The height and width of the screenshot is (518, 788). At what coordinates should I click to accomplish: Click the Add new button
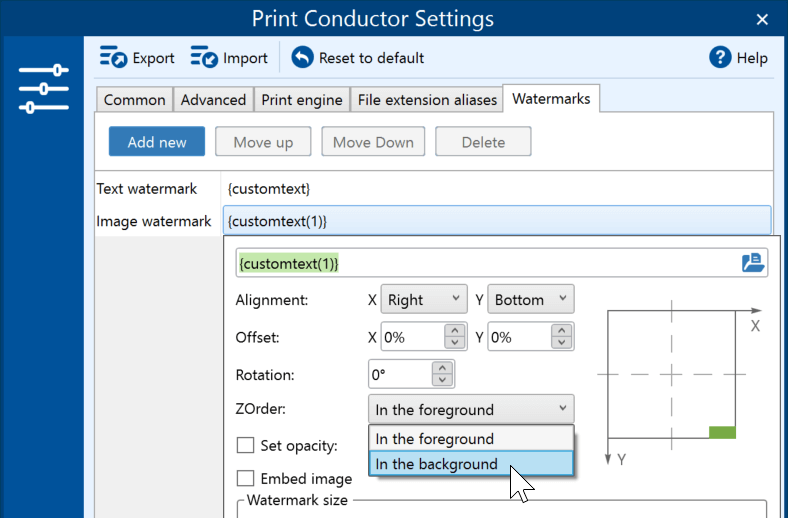click(x=157, y=142)
